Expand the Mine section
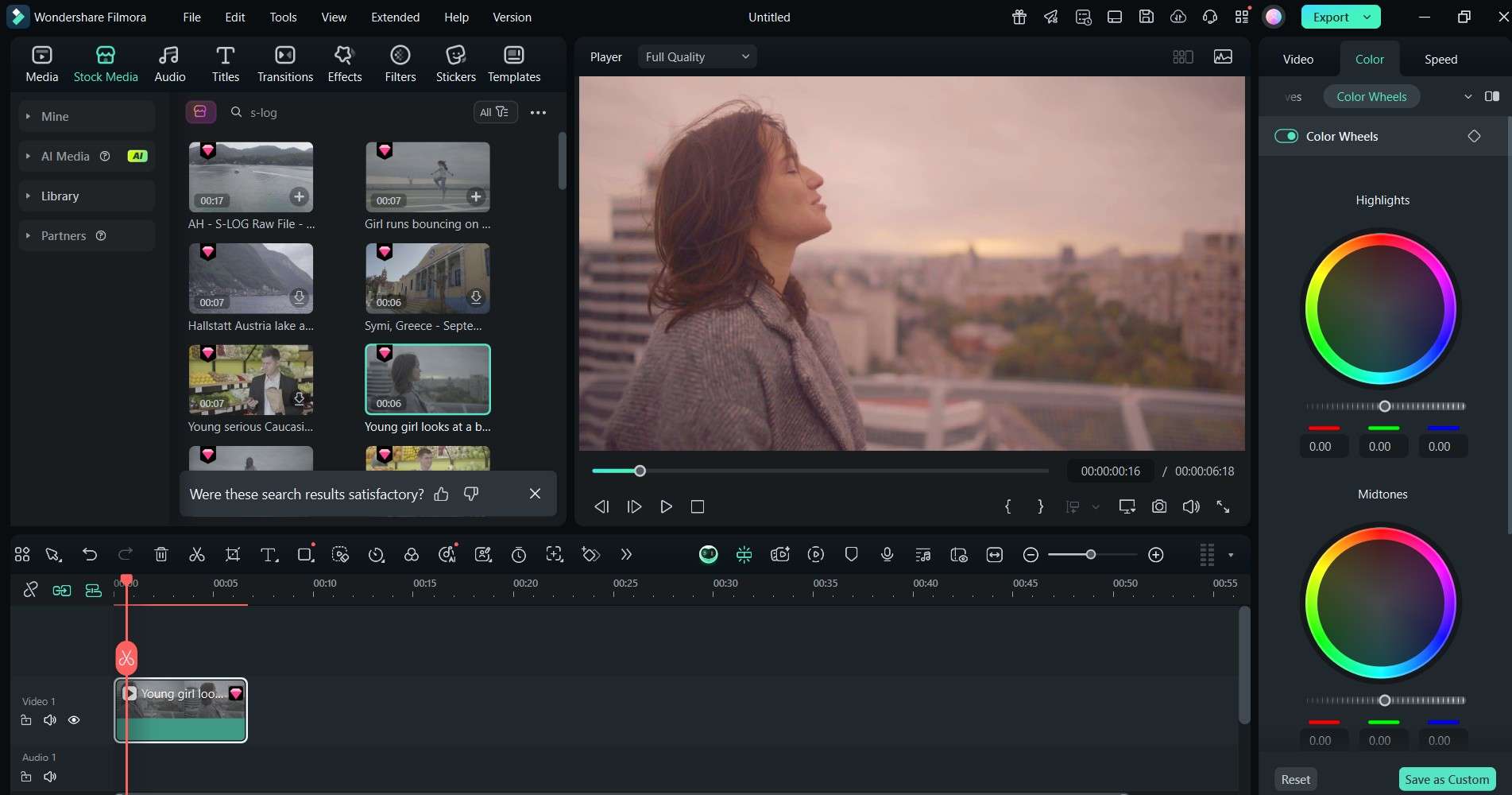 point(87,116)
